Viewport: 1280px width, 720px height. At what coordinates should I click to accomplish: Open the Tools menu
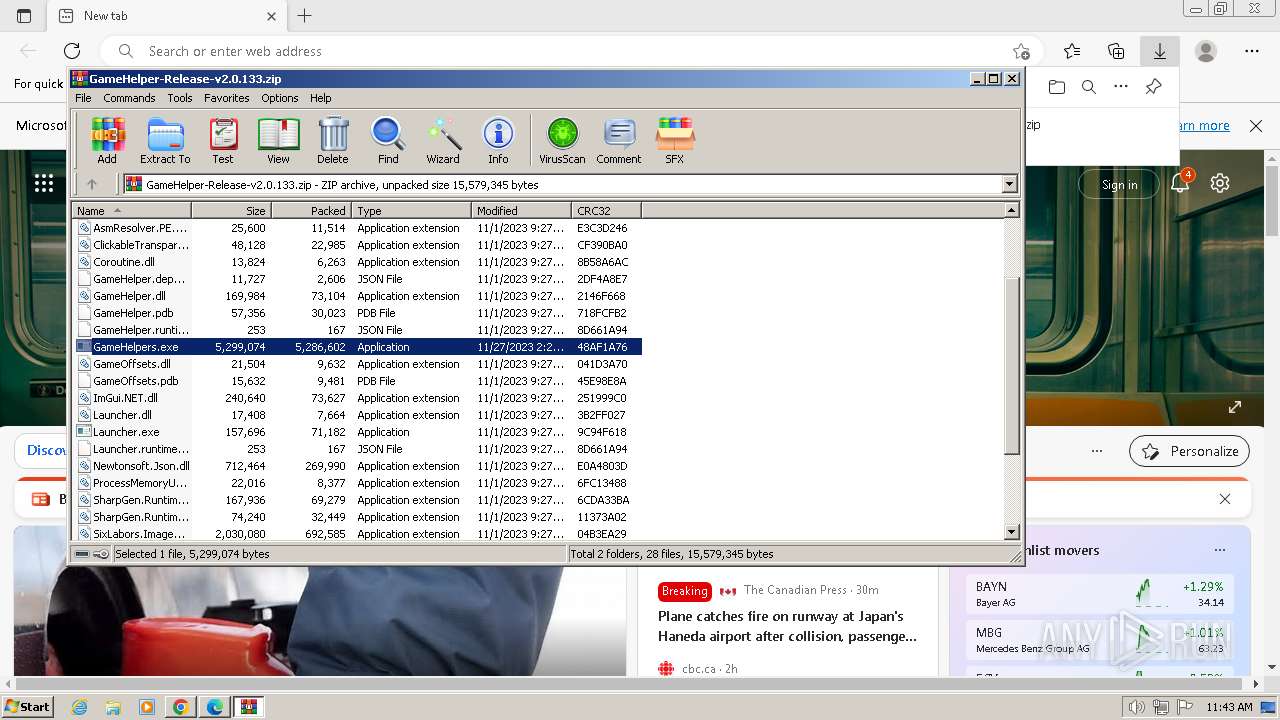point(180,98)
